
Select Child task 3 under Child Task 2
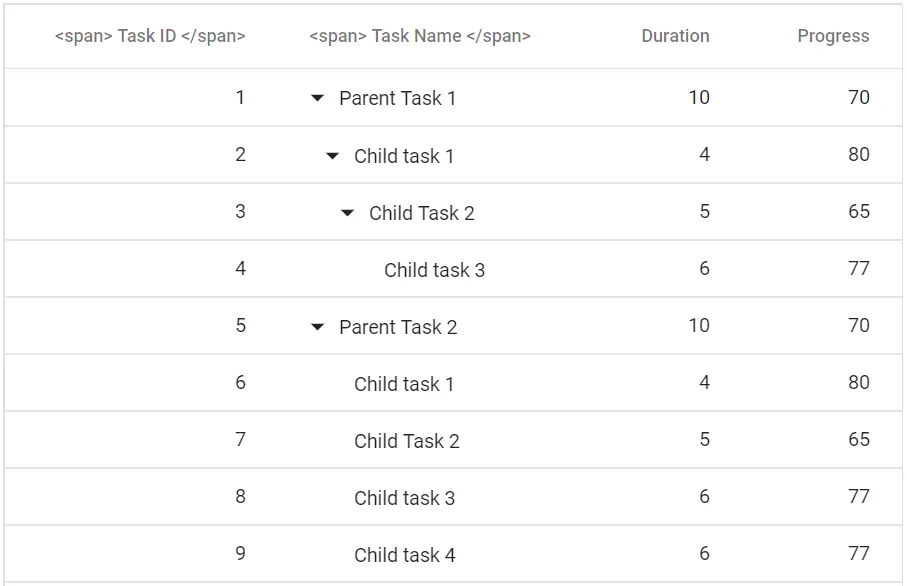(x=434, y=269)
